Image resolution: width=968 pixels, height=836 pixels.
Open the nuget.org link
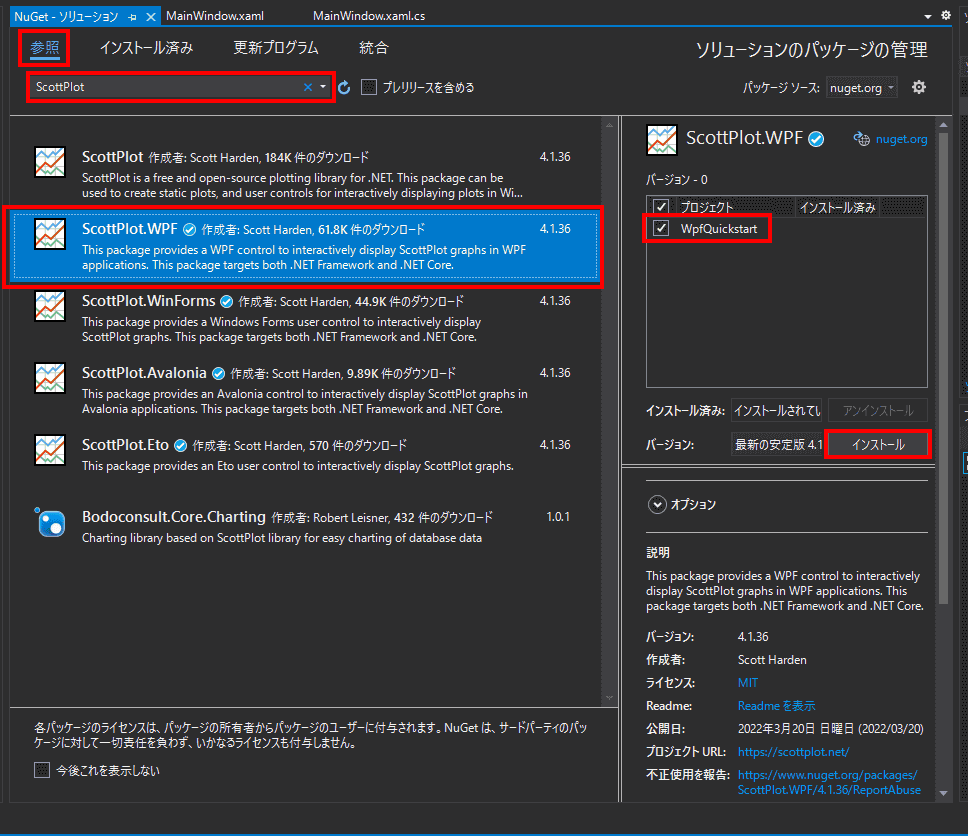click(x=901, y=140)
